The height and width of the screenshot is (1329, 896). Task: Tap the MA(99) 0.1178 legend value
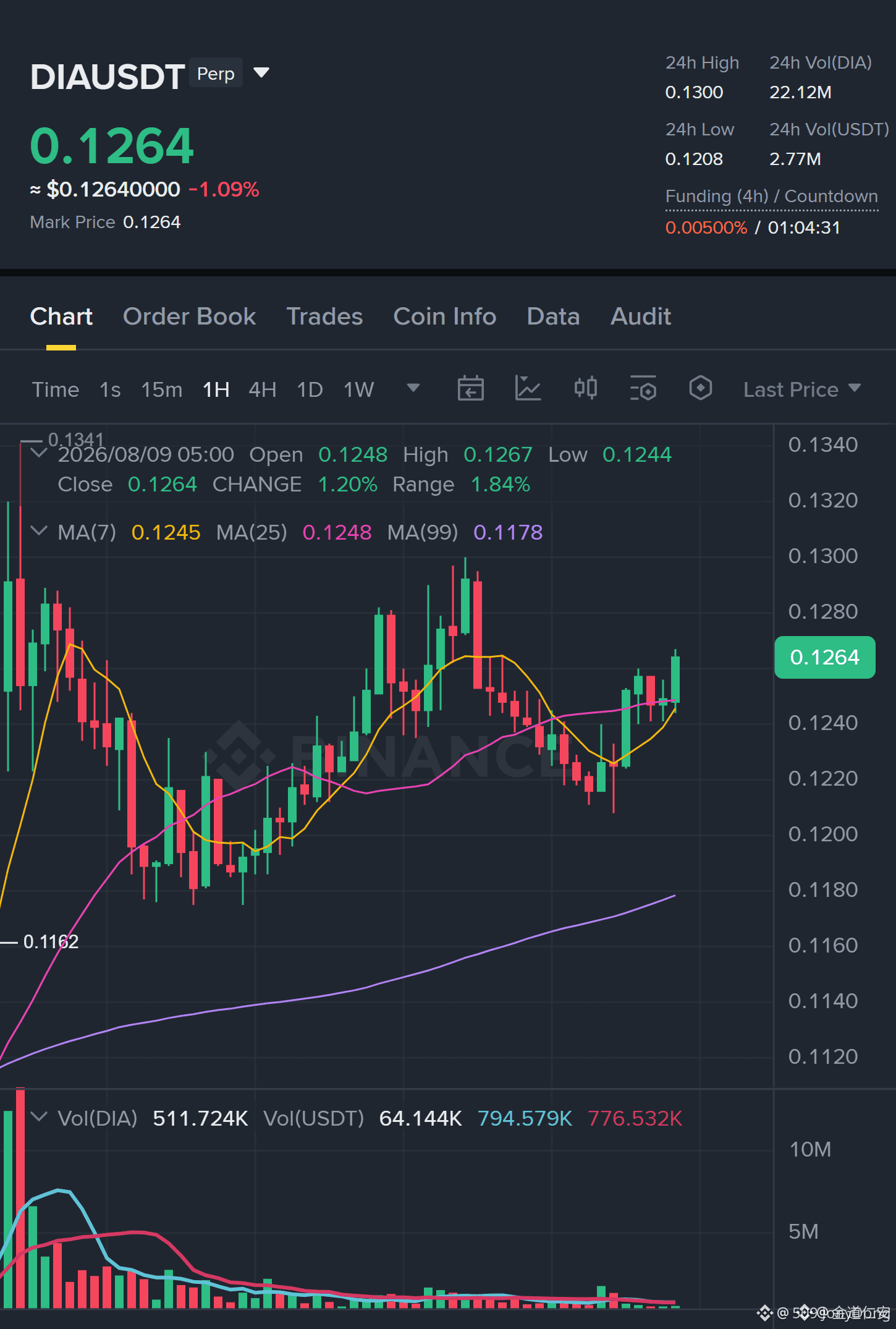[508, 532]
